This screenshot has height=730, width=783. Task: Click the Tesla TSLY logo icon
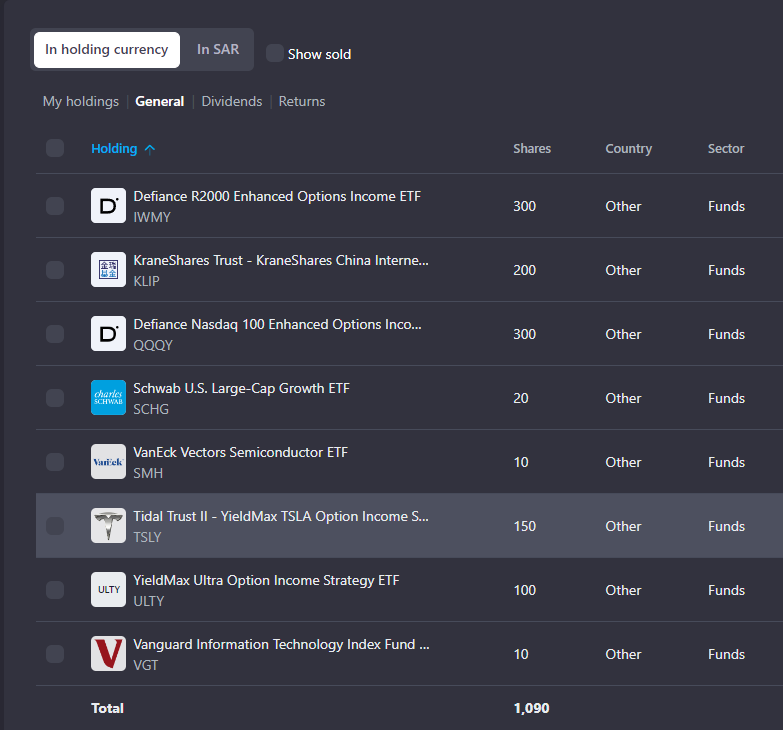click(x=108, y=525)
